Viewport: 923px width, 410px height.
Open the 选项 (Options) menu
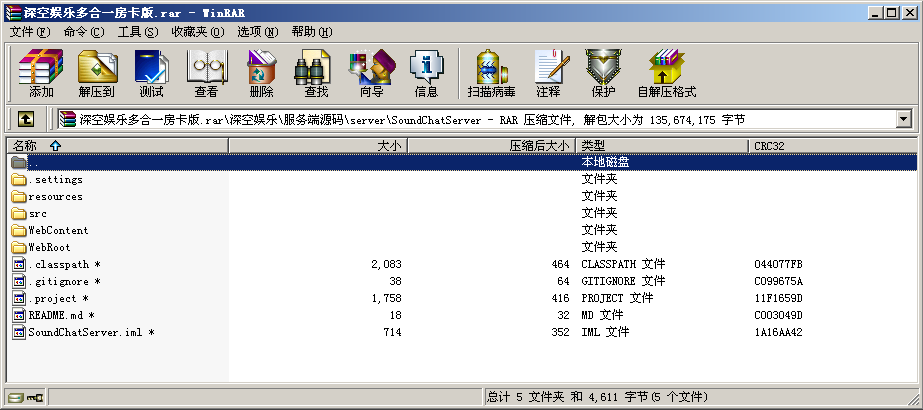(x=256, y=32)
